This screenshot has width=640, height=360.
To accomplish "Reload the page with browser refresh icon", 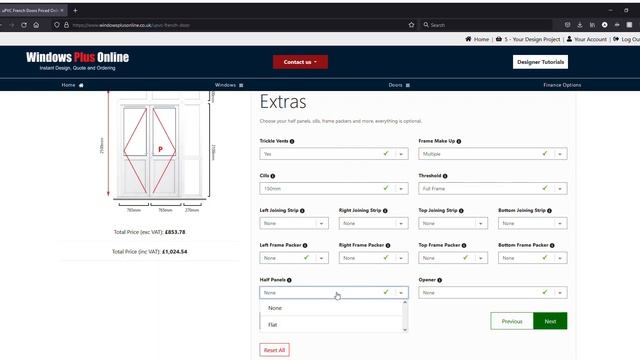I will click(x=24, y=25).
